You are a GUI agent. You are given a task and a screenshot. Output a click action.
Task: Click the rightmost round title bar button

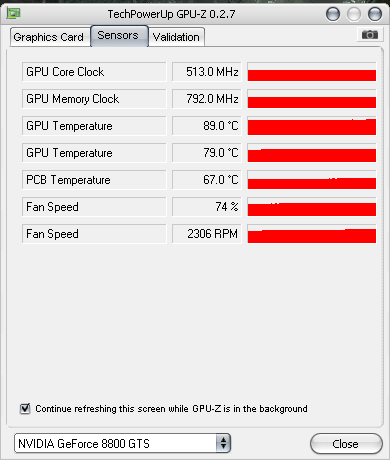point(375,14)
